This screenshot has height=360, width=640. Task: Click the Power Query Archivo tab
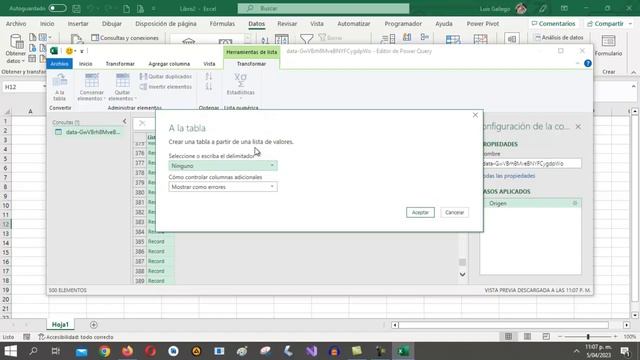tap(59, 64)
